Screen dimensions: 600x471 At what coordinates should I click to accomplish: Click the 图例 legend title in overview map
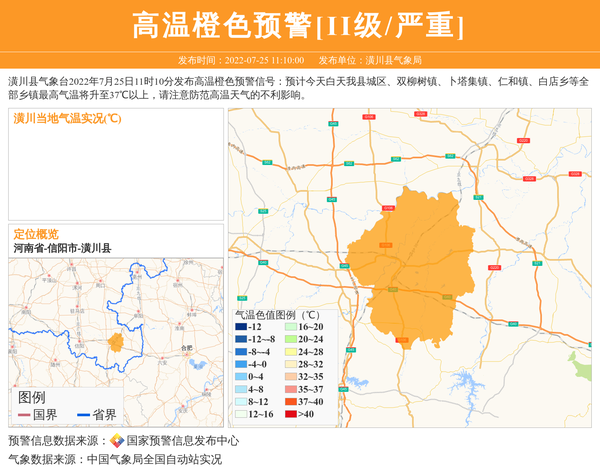click(x=32, y=397)
